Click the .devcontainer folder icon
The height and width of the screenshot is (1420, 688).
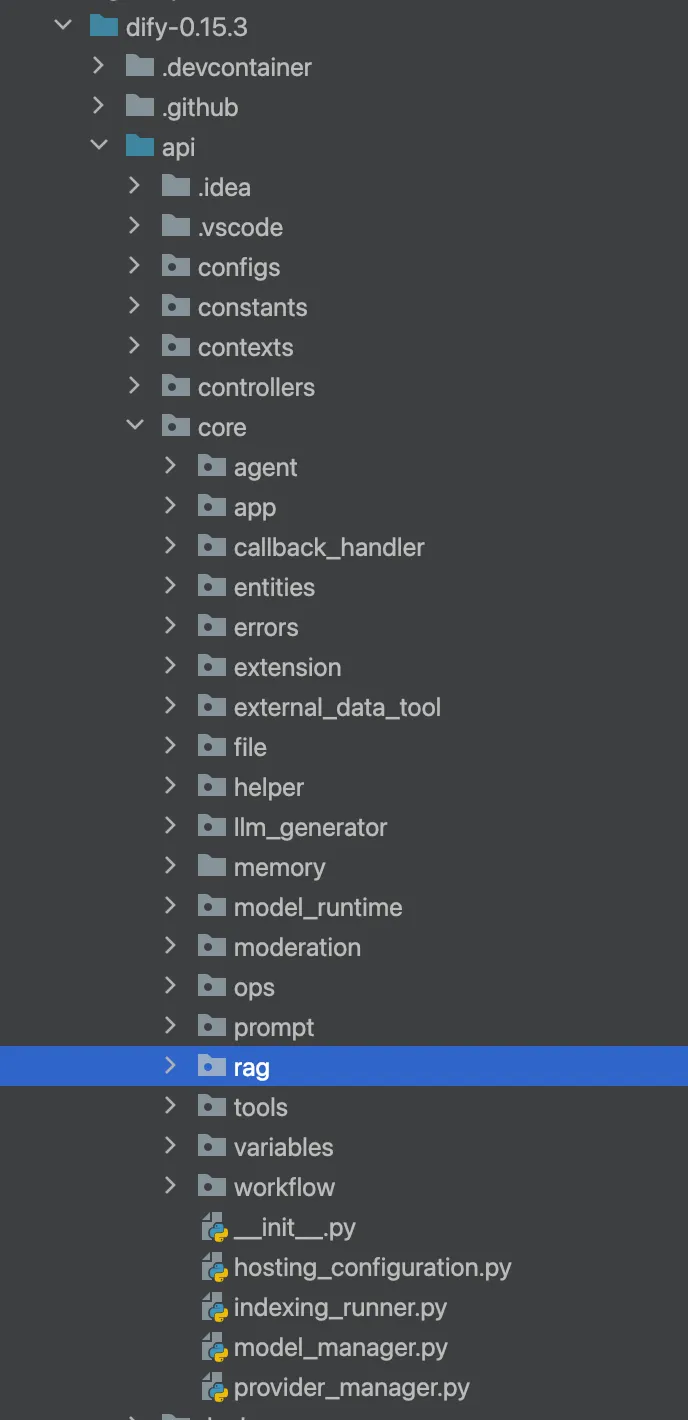tap(139, 67)
